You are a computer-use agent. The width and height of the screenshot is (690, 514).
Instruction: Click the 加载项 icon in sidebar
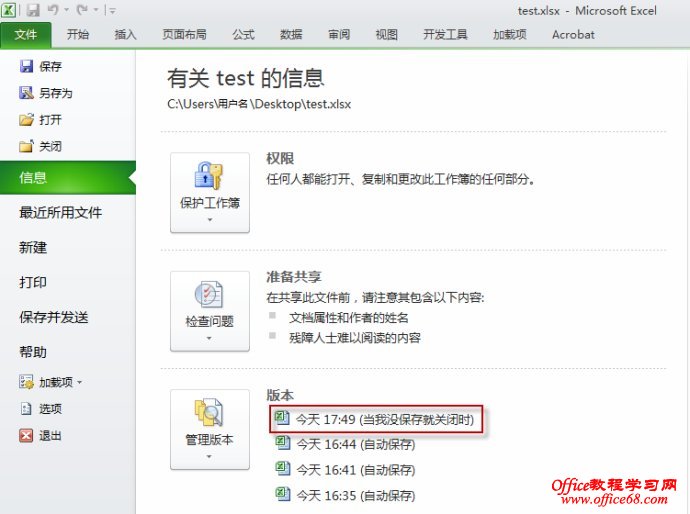point(26,382)
